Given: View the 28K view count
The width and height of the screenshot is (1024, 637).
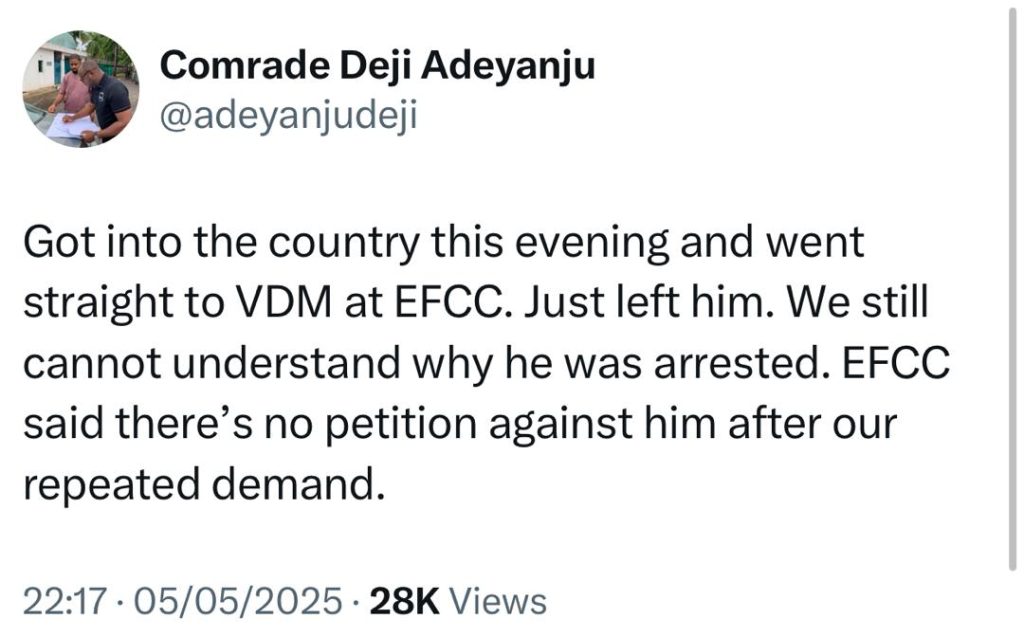Looking at the screenshot, I should 405,601.
